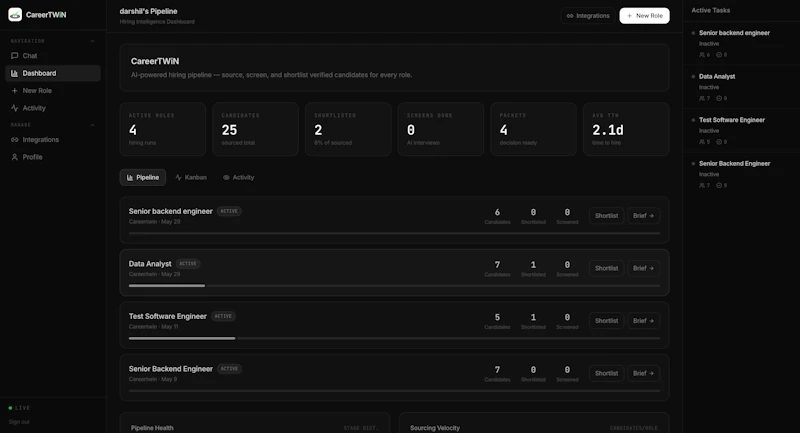Open Data Analyst in Active Tasks panel
The height and width of the screenshot is (433, 800).
(x=741, y=87)
